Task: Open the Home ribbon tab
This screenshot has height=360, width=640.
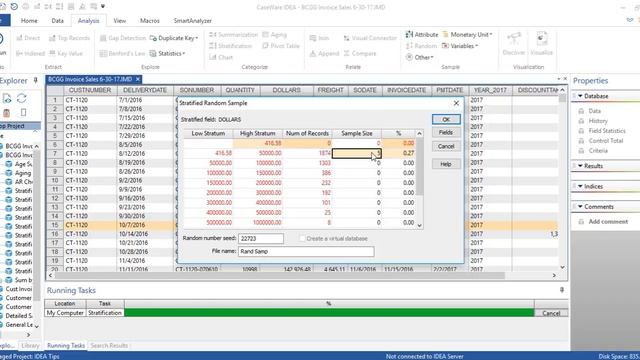Action: click(29, 20)
